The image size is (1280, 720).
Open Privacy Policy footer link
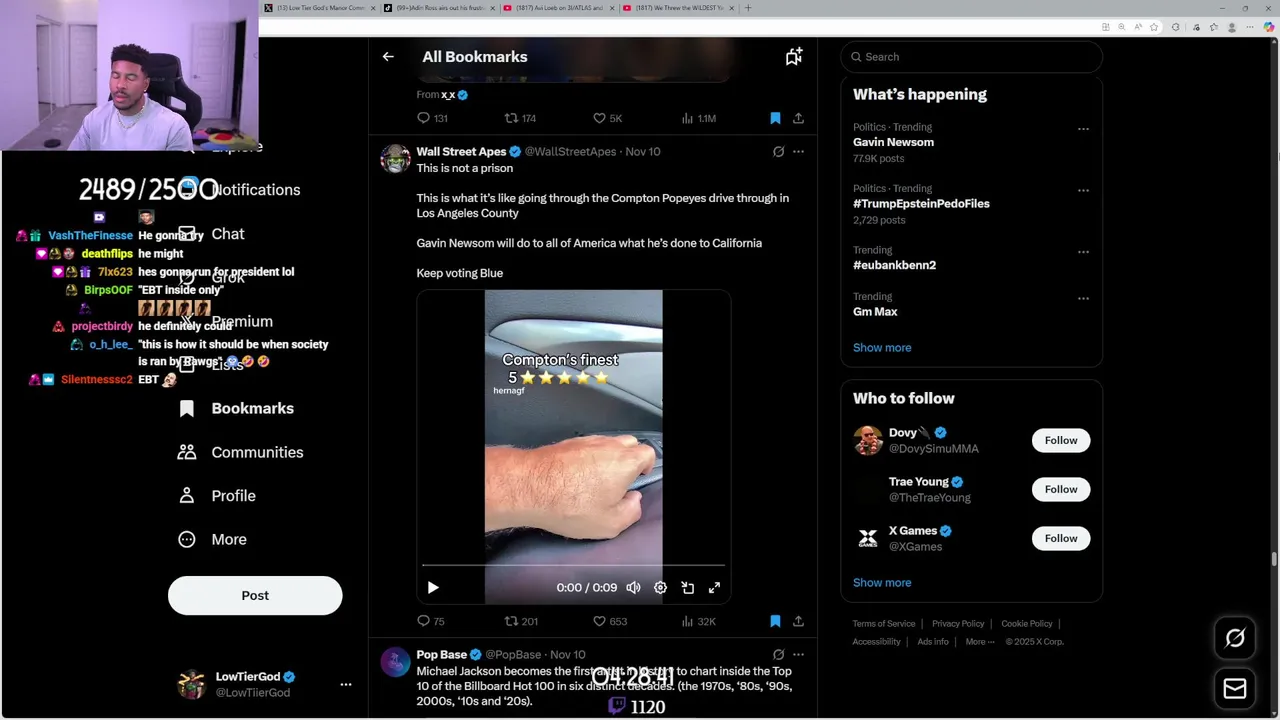958,624
